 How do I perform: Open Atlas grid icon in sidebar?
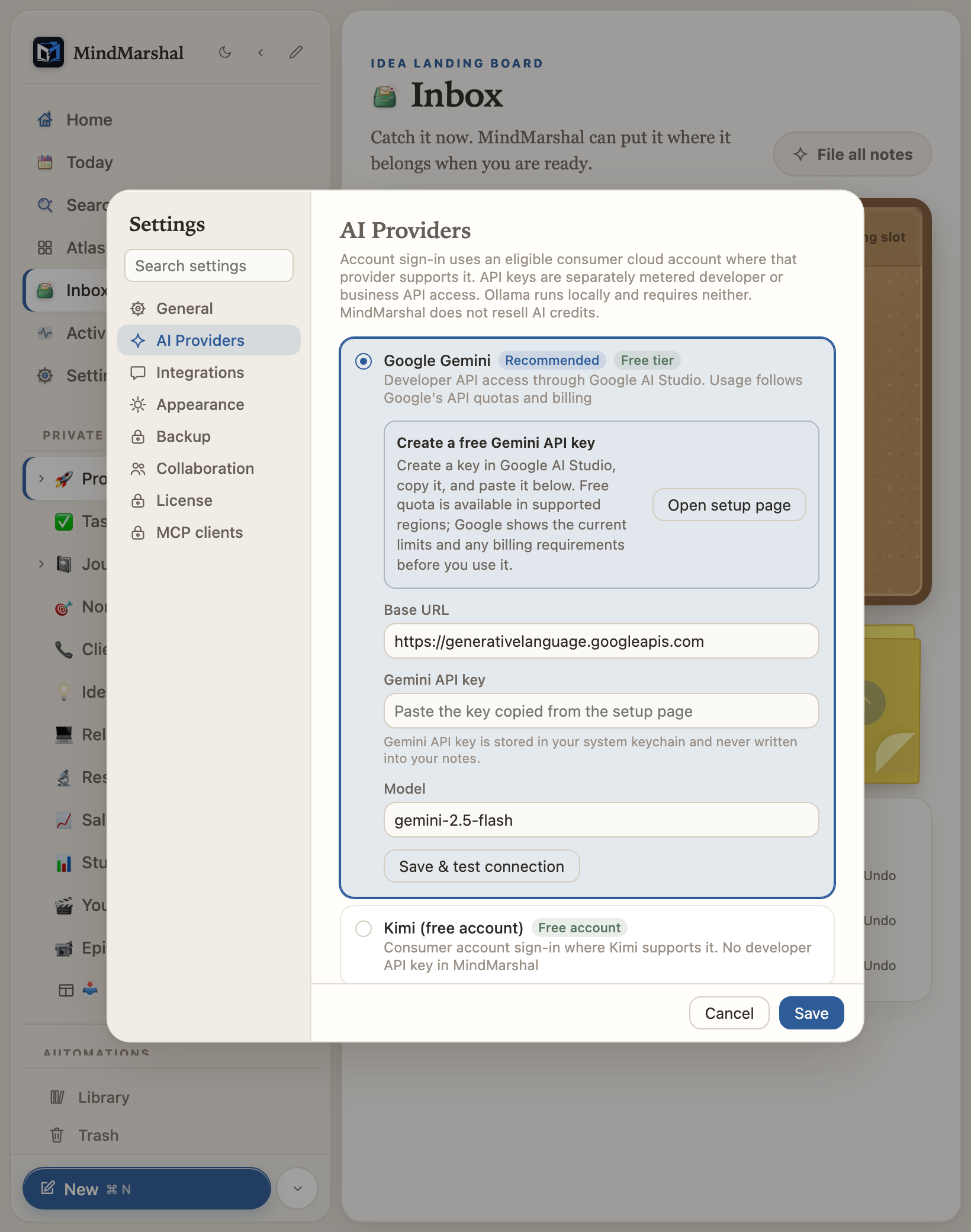[45, 248]
